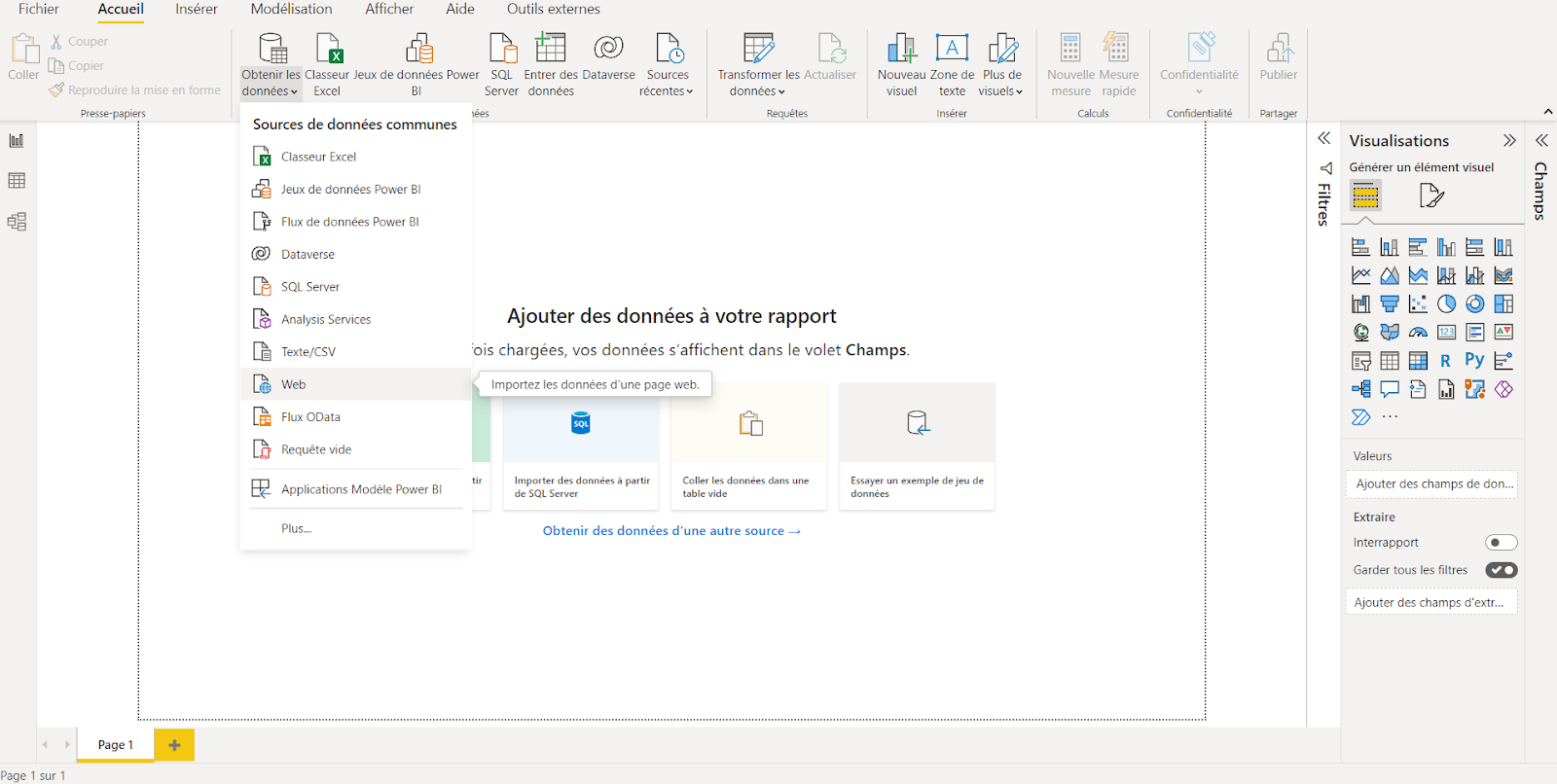Switch to the Afficher ribbon tab
The image size is (1557, 784).
389,9
